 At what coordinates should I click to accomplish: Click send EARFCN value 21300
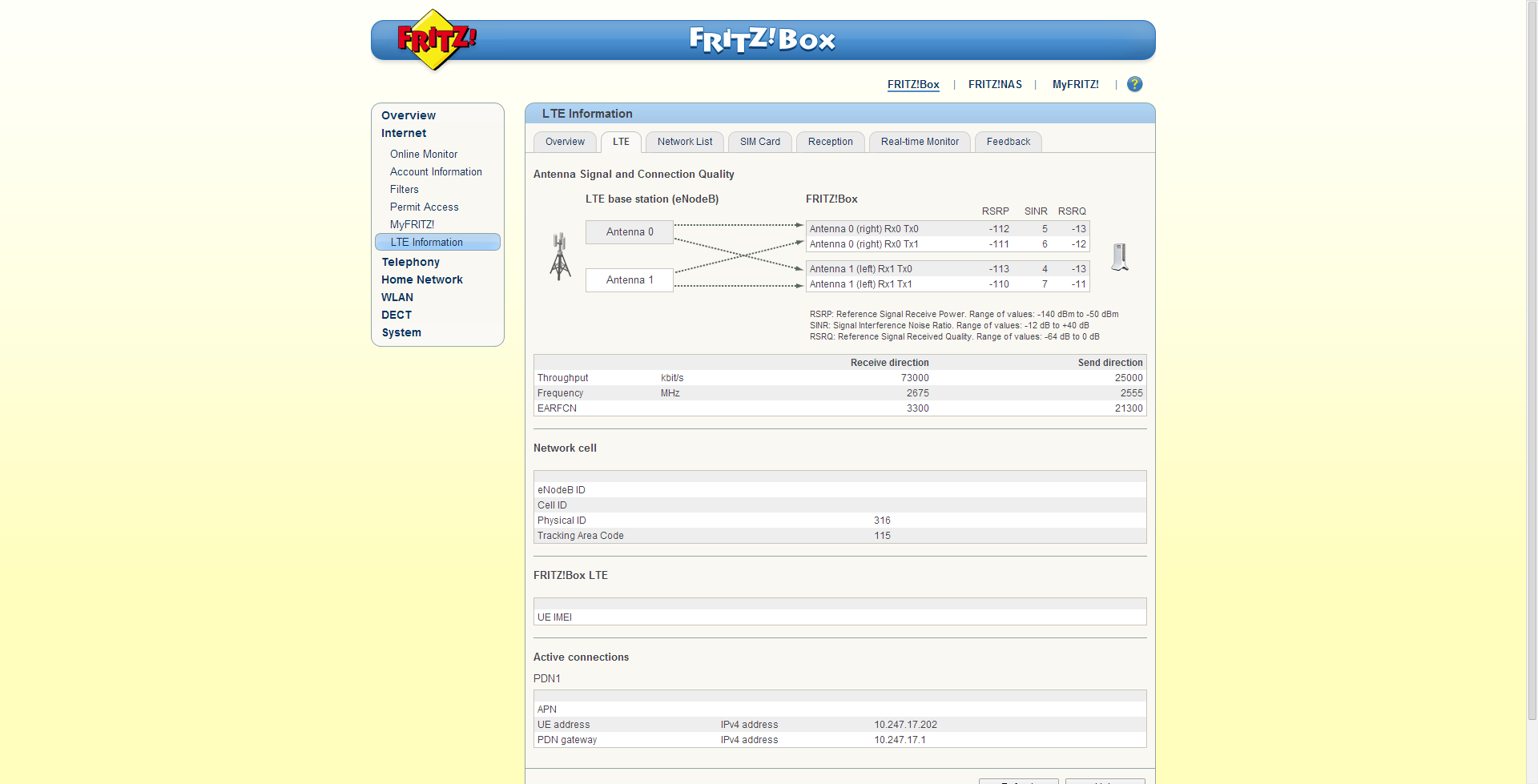[x=1129, y=408]
